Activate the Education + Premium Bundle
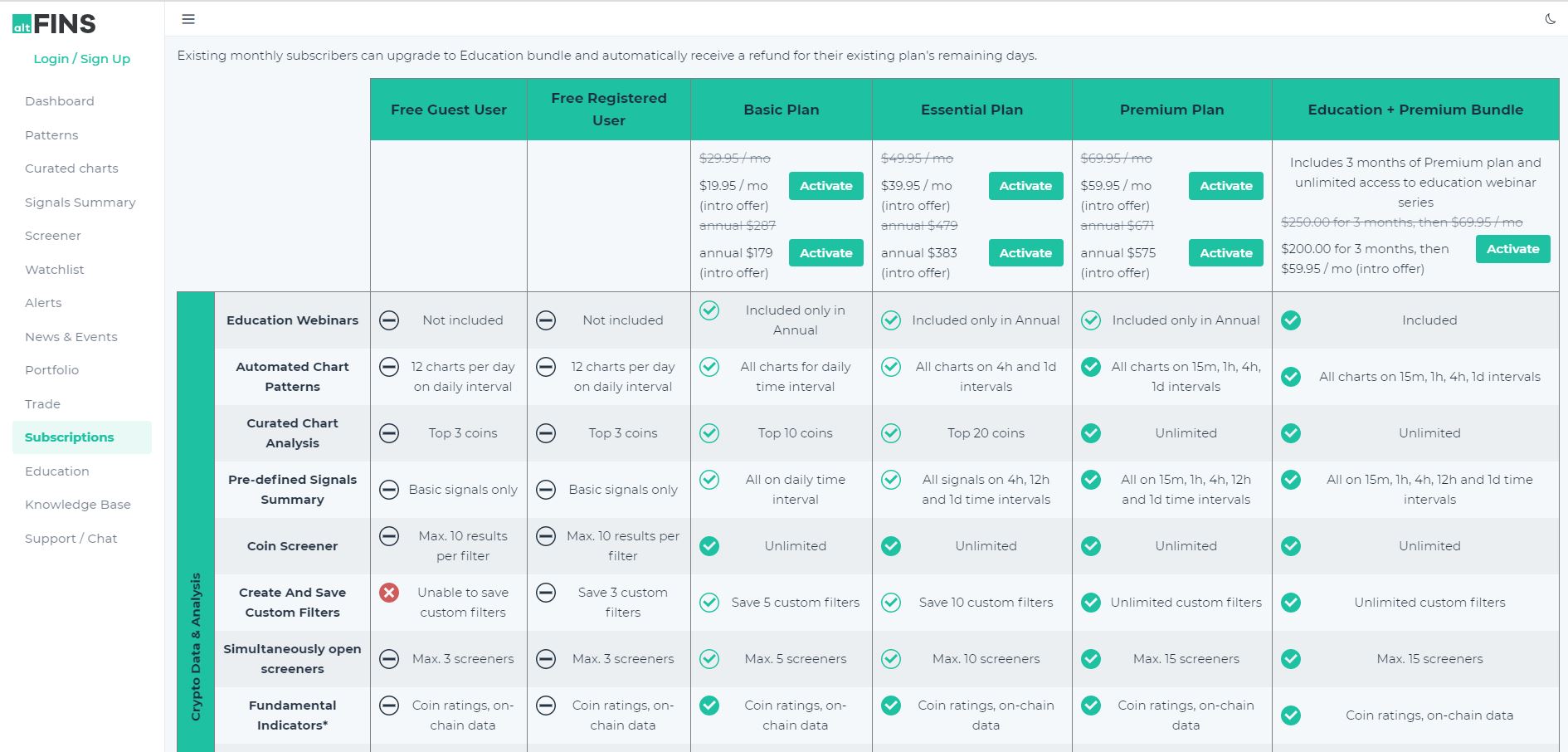The height and width of the screenshot is (752, 1568). point(1513,249)
